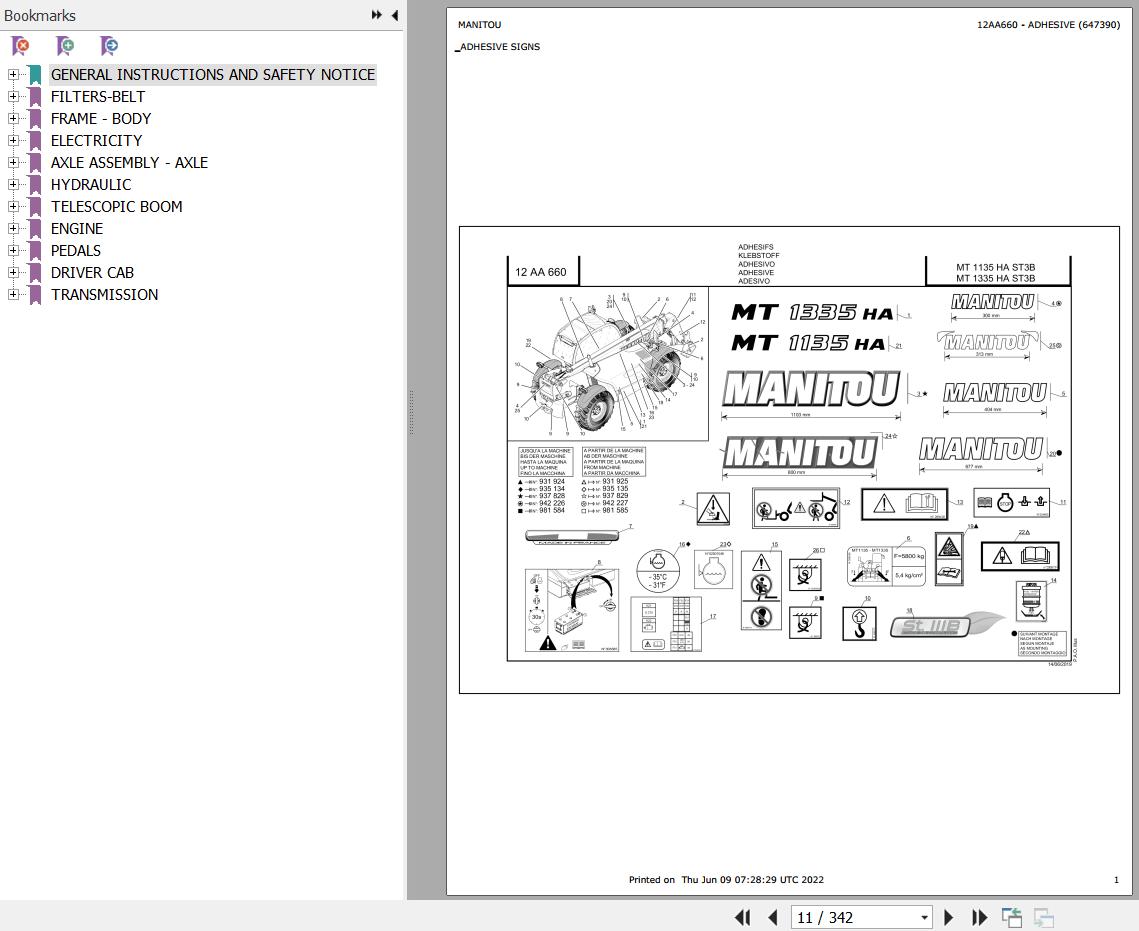
Task: Jump to the first page
Action: click(x=742, y=917)
